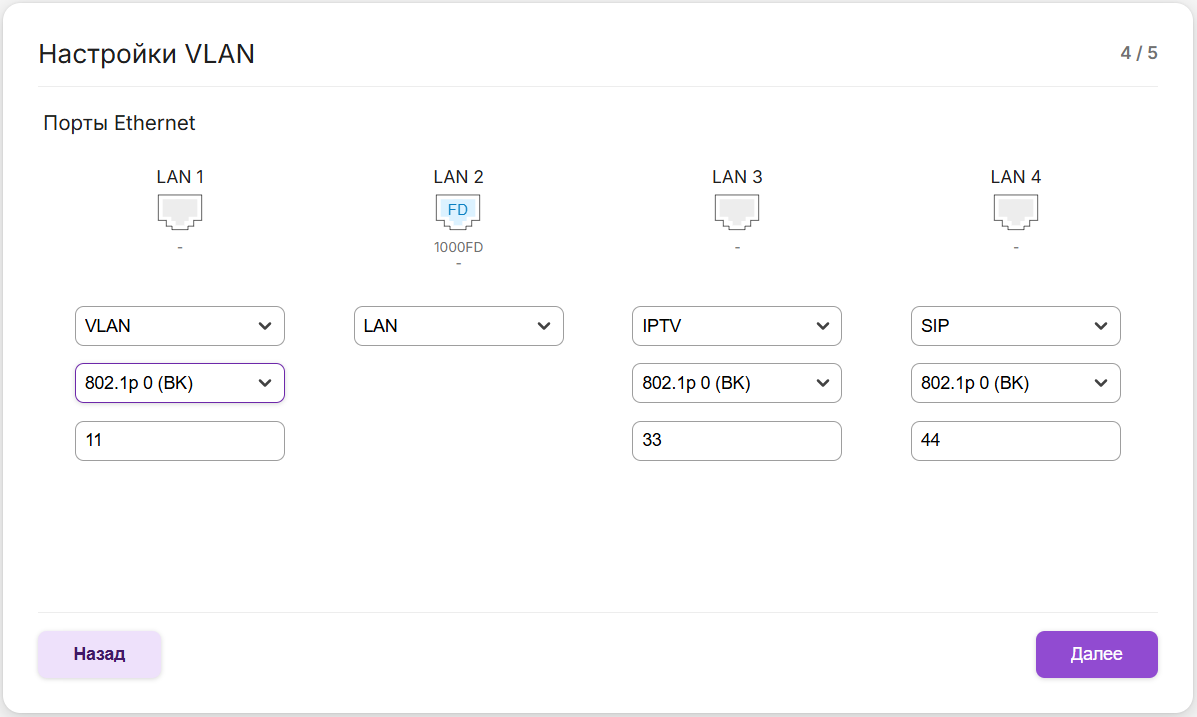Open the LAN 1 mode dropdown showing VLAN

click(x=180, y=326)
